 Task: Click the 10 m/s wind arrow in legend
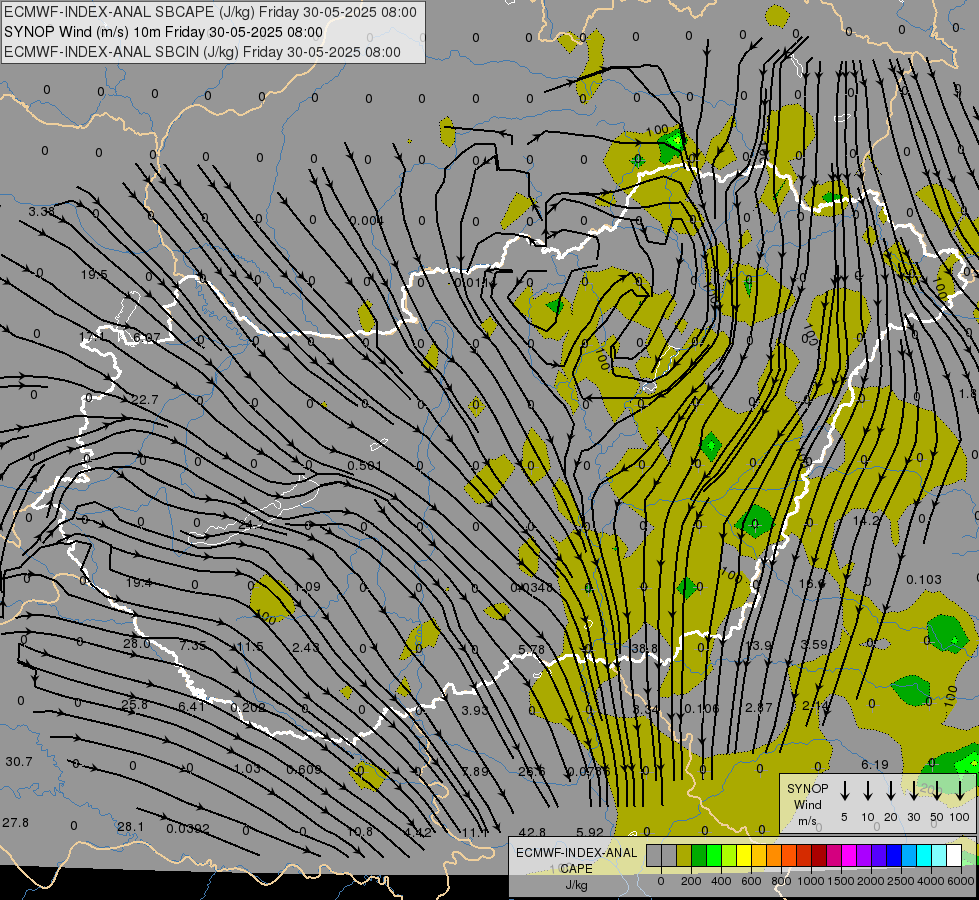(x=868, y=791)
